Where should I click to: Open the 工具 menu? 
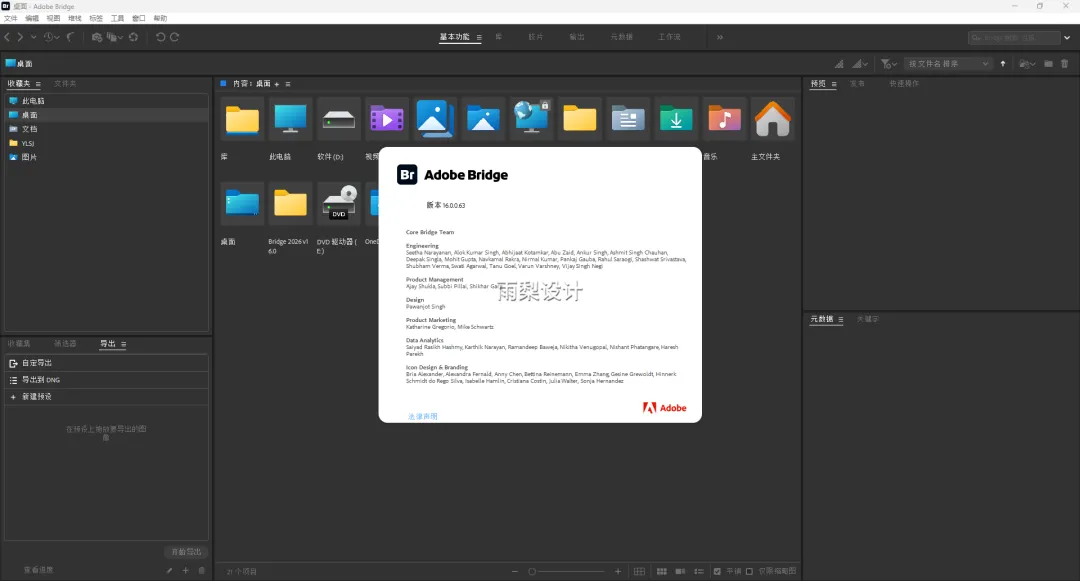coord(118,19)
